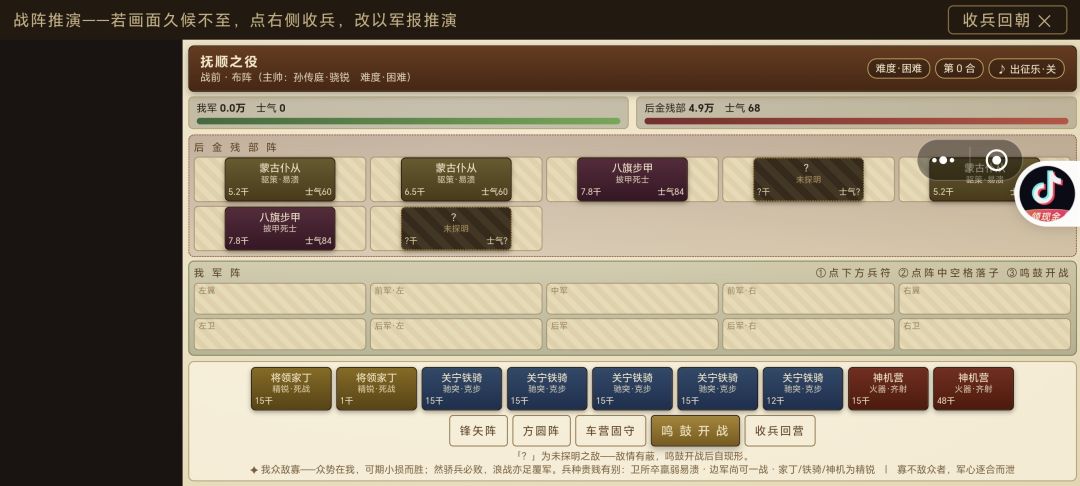Select the 锋矢阵 formation
1080x486 pixels.
coord(478,431)
